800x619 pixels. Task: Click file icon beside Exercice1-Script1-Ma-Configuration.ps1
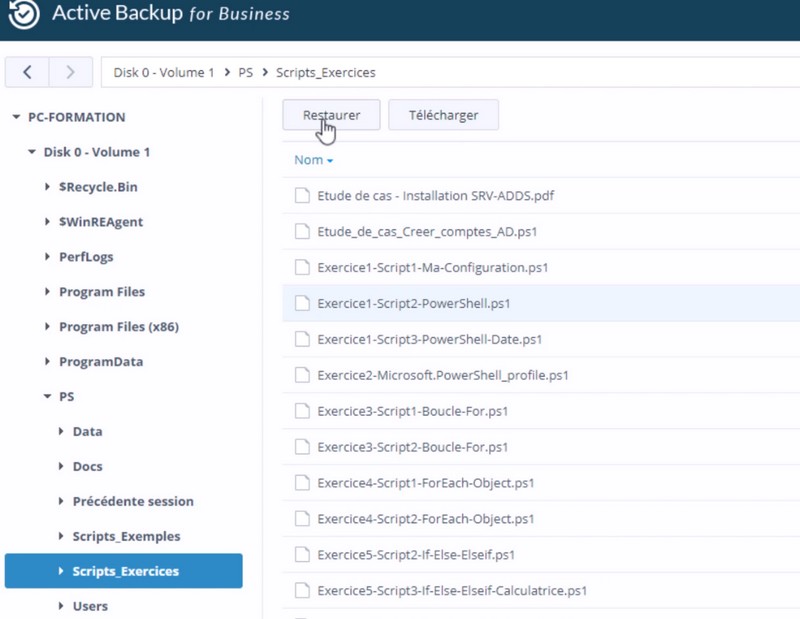302,268
